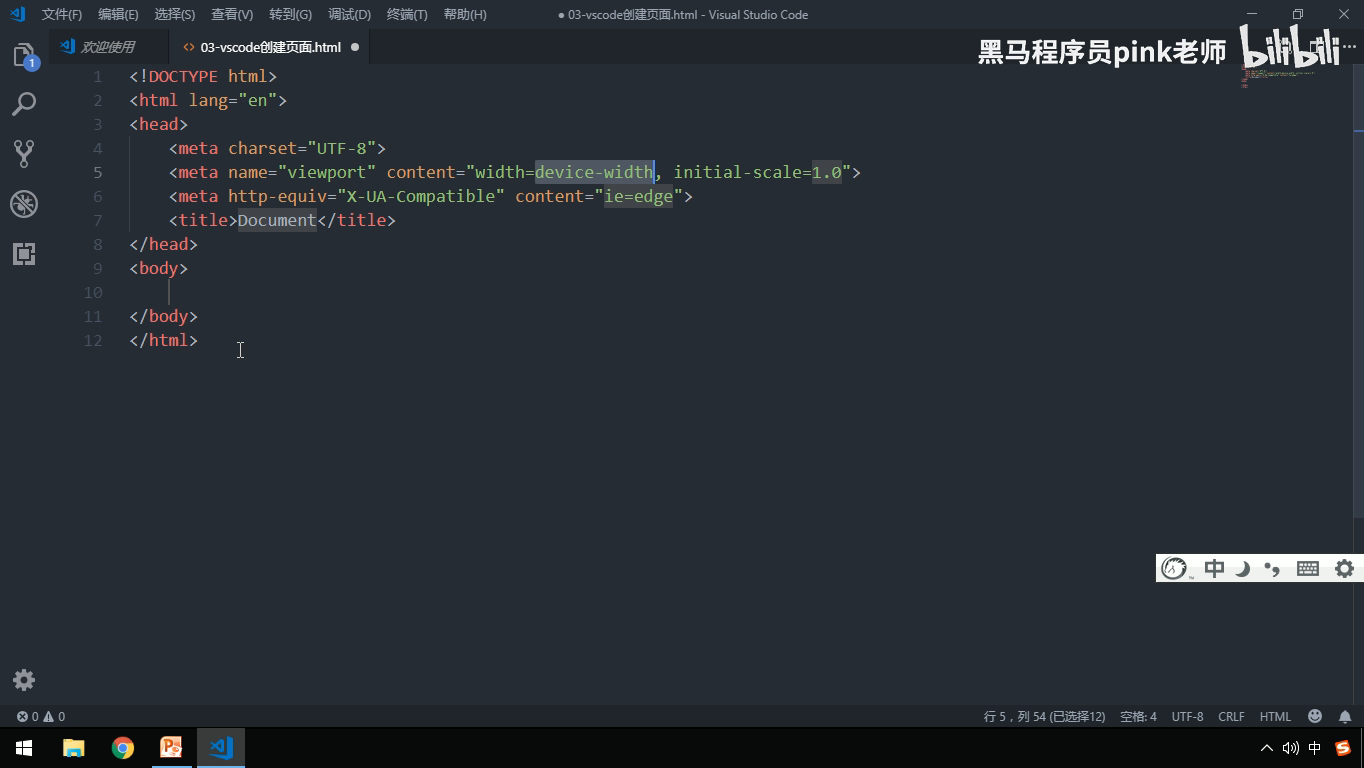Open the 文件(F) menu
Image resolution: width=1364 pixels, height=768 pixels.
[62, 14]
